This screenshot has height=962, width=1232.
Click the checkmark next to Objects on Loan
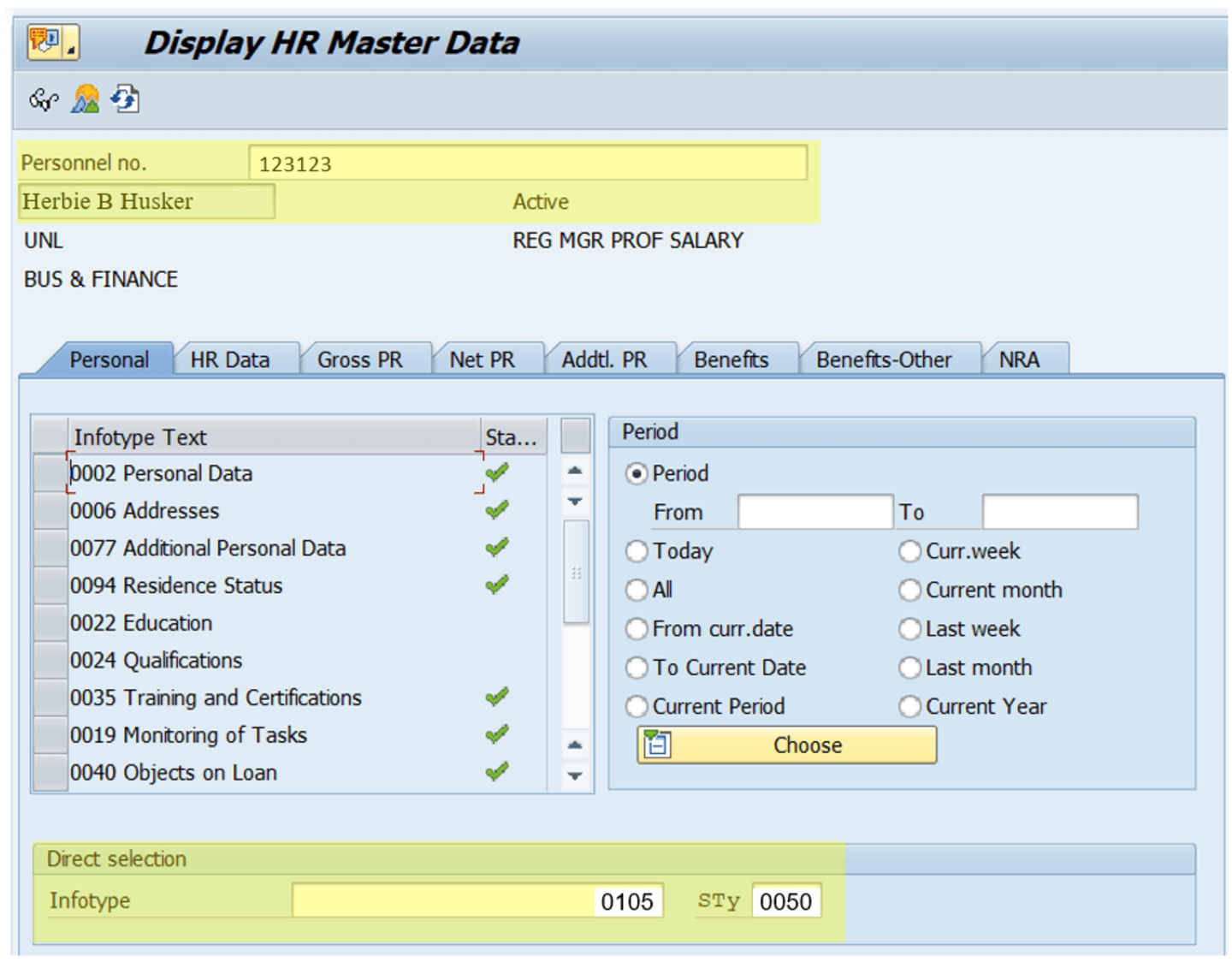coord(497,772)
